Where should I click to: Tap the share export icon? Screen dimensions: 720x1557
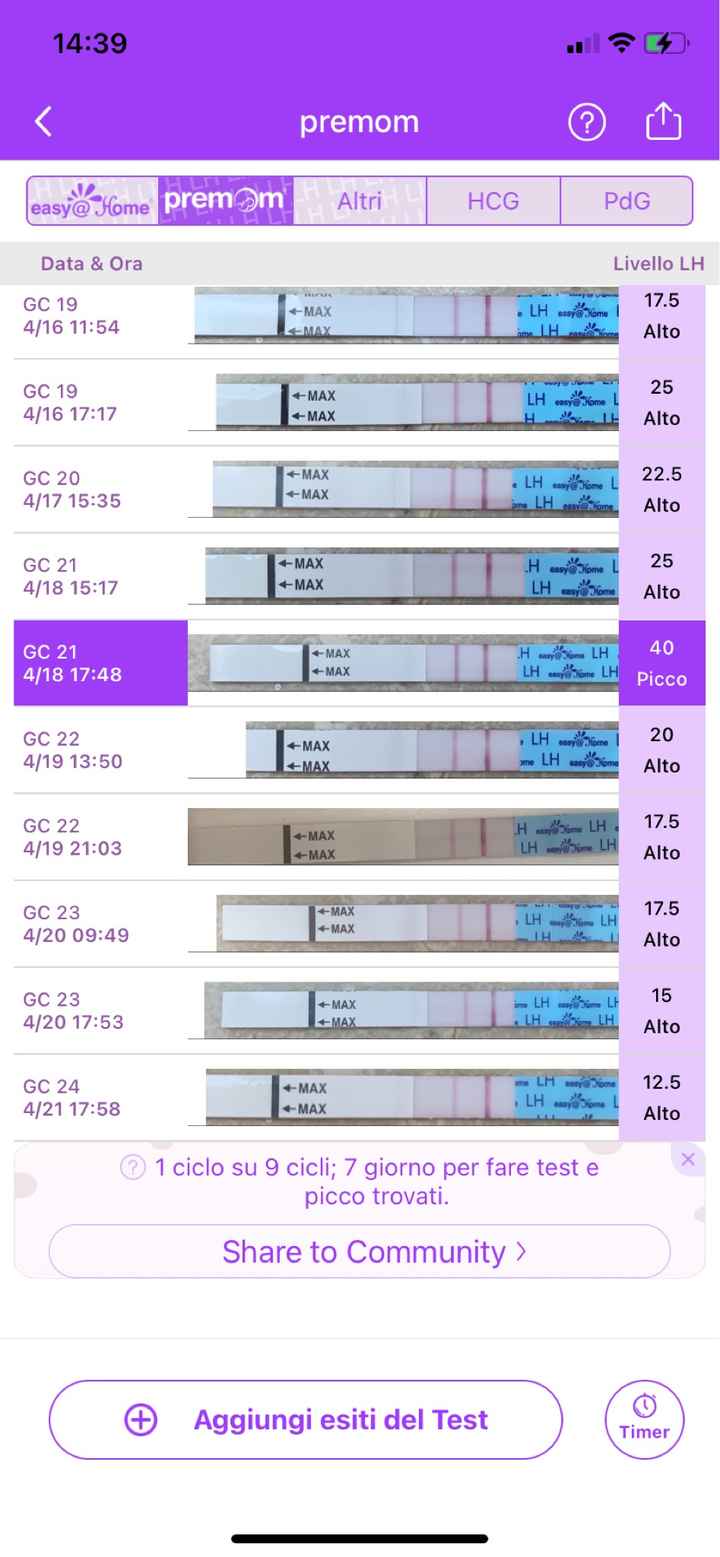tap(663, 122)
